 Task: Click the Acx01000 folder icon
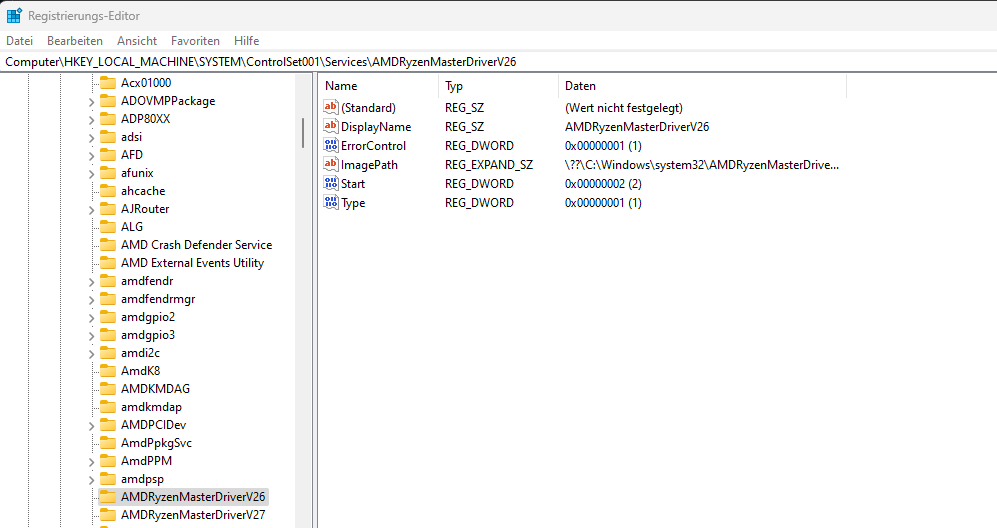(108, 83)
